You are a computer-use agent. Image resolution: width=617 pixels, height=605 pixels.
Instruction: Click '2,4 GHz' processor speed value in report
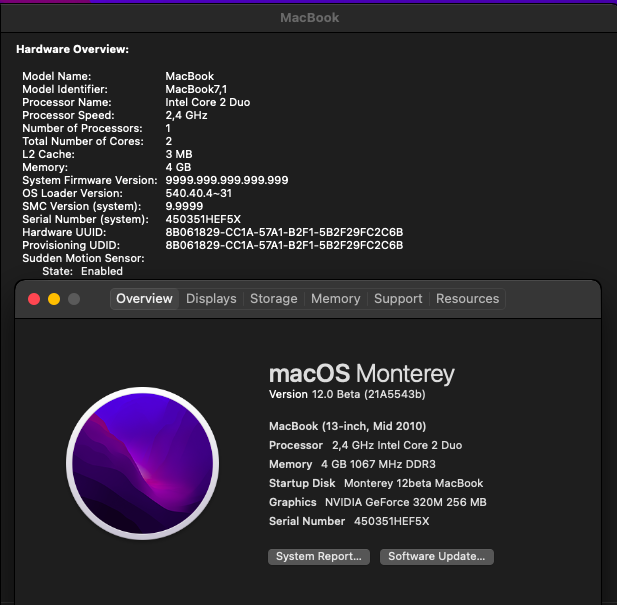[x=186, y=115]
